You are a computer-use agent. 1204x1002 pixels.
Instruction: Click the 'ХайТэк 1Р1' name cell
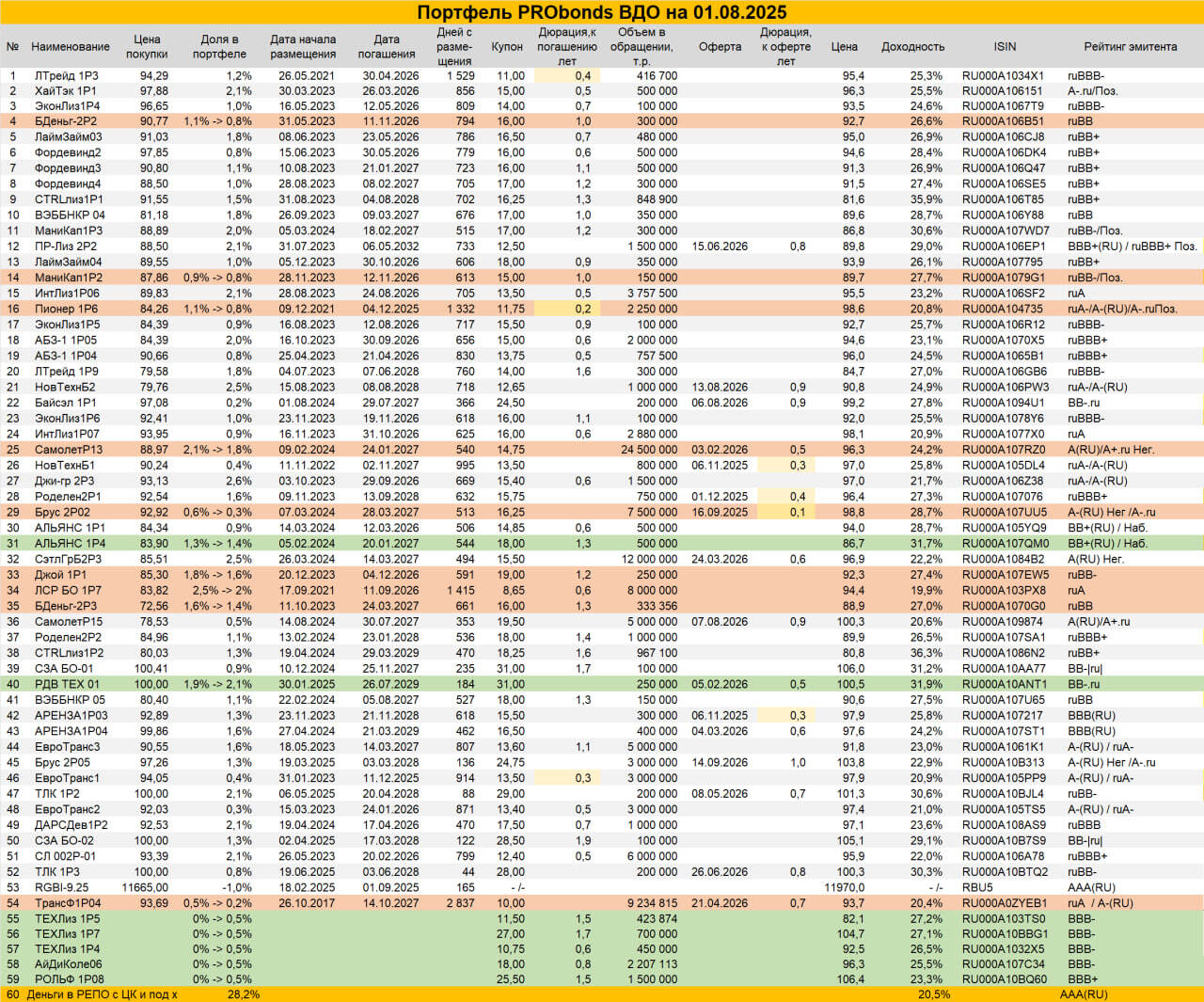tap(66, 91)
